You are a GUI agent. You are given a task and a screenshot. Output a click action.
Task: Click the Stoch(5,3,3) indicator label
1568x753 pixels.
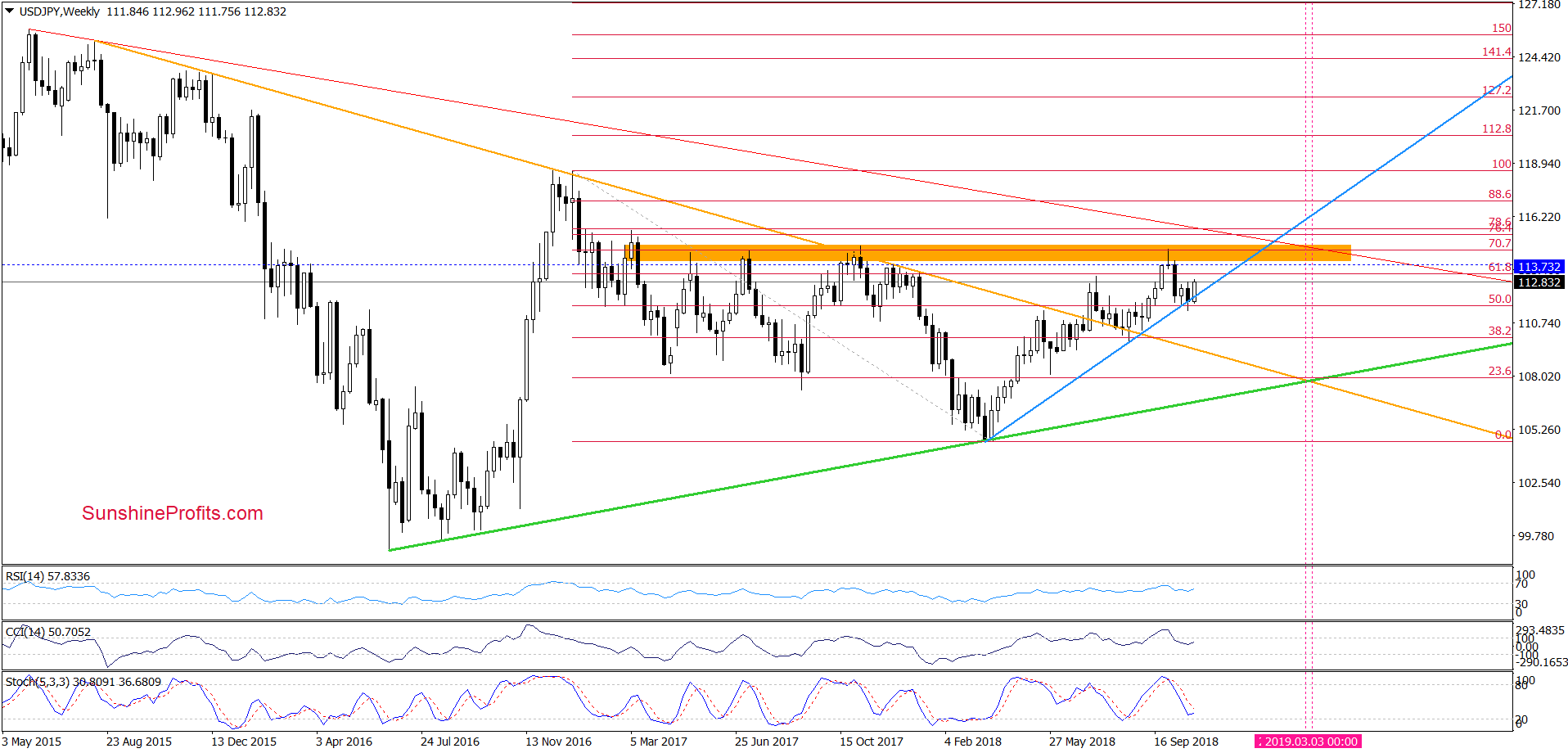click(x=83, y=682)
